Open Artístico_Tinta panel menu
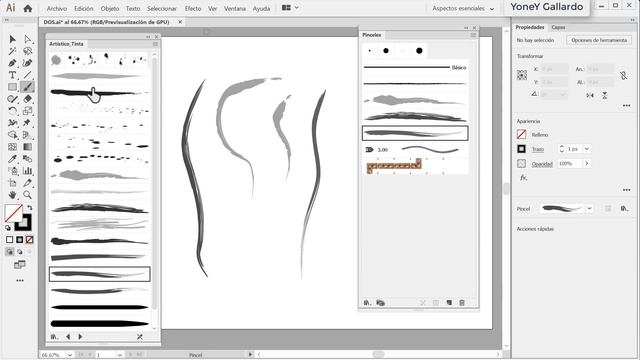This screenshot has height=360, width=640. tap(155, 44)
